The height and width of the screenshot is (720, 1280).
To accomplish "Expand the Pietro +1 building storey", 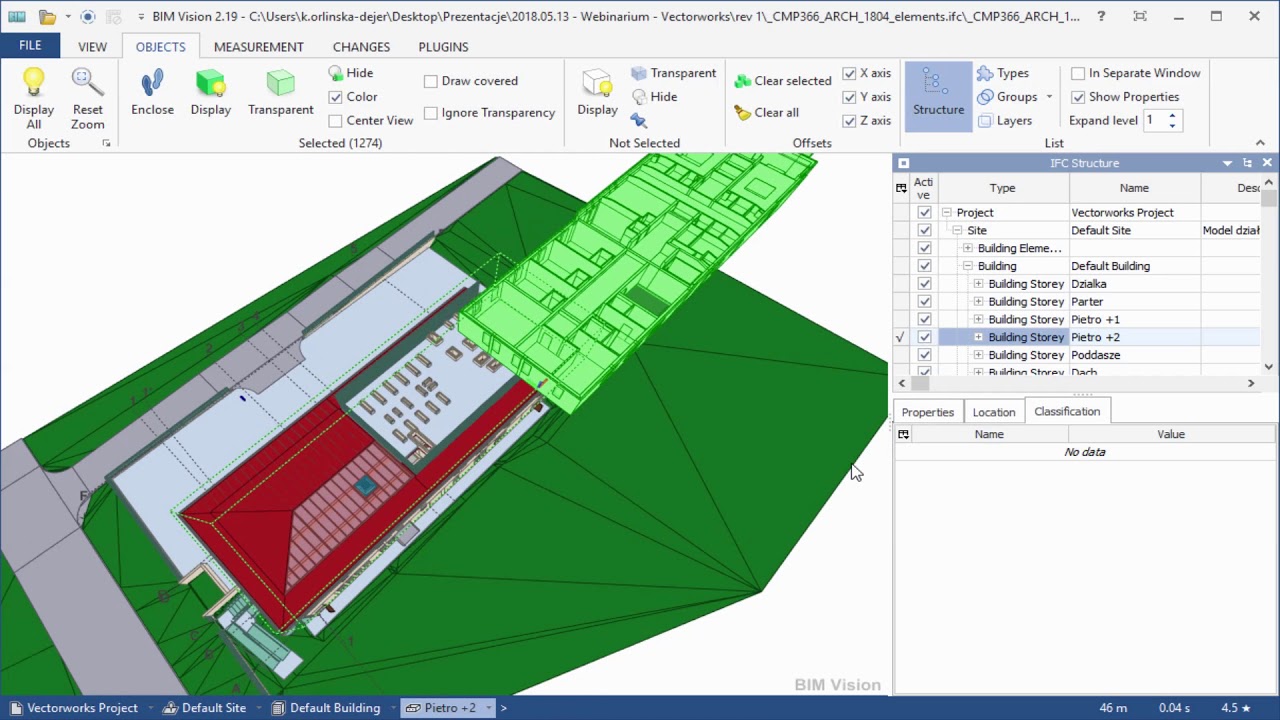I will click(x=979, y=320).
